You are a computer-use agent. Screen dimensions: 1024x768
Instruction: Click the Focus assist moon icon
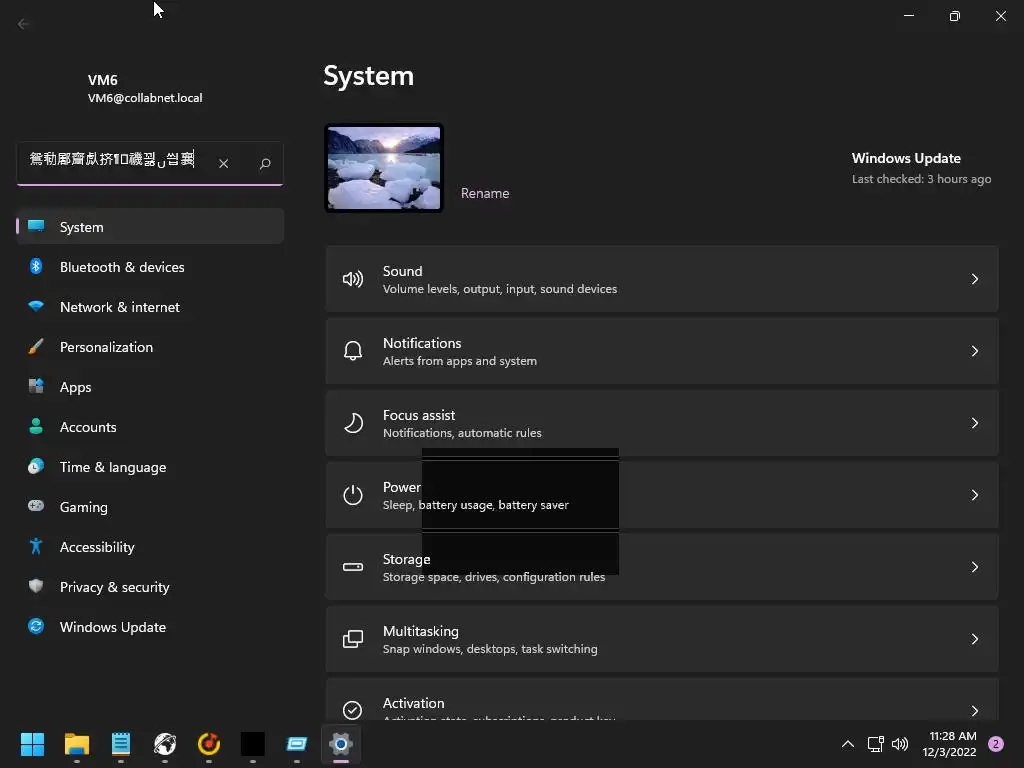click(x=353, y=423)
